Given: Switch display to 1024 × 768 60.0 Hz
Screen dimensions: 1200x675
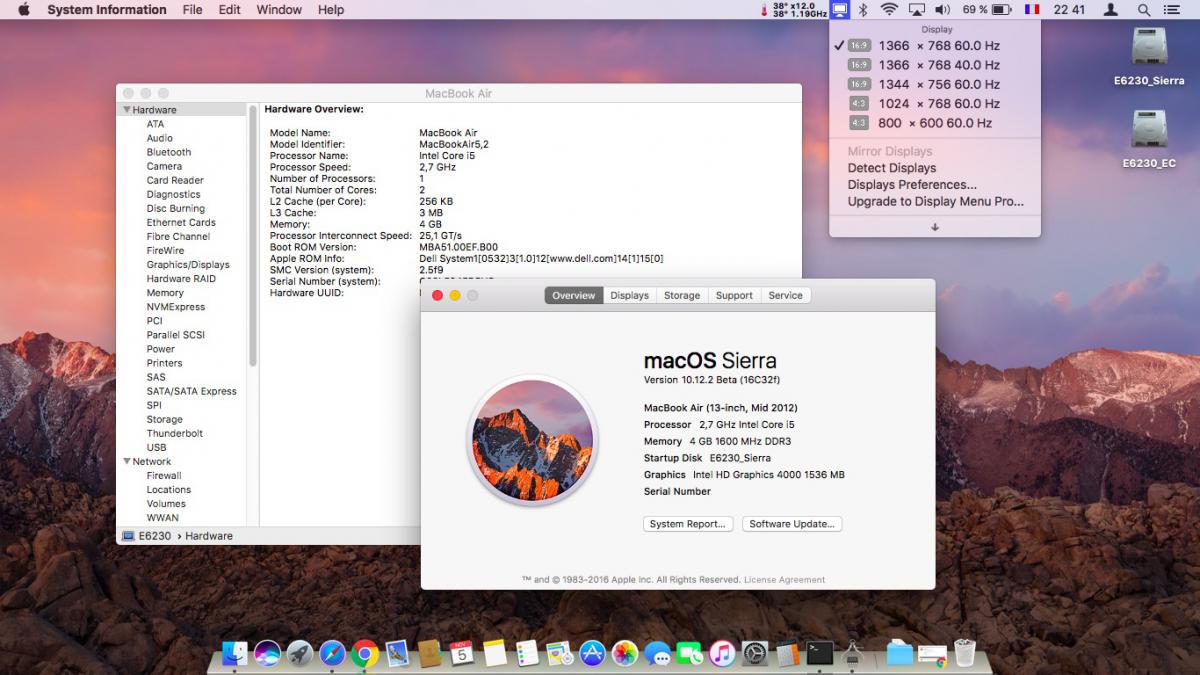Looking at the screenshot, I should (x=938, y=103).
